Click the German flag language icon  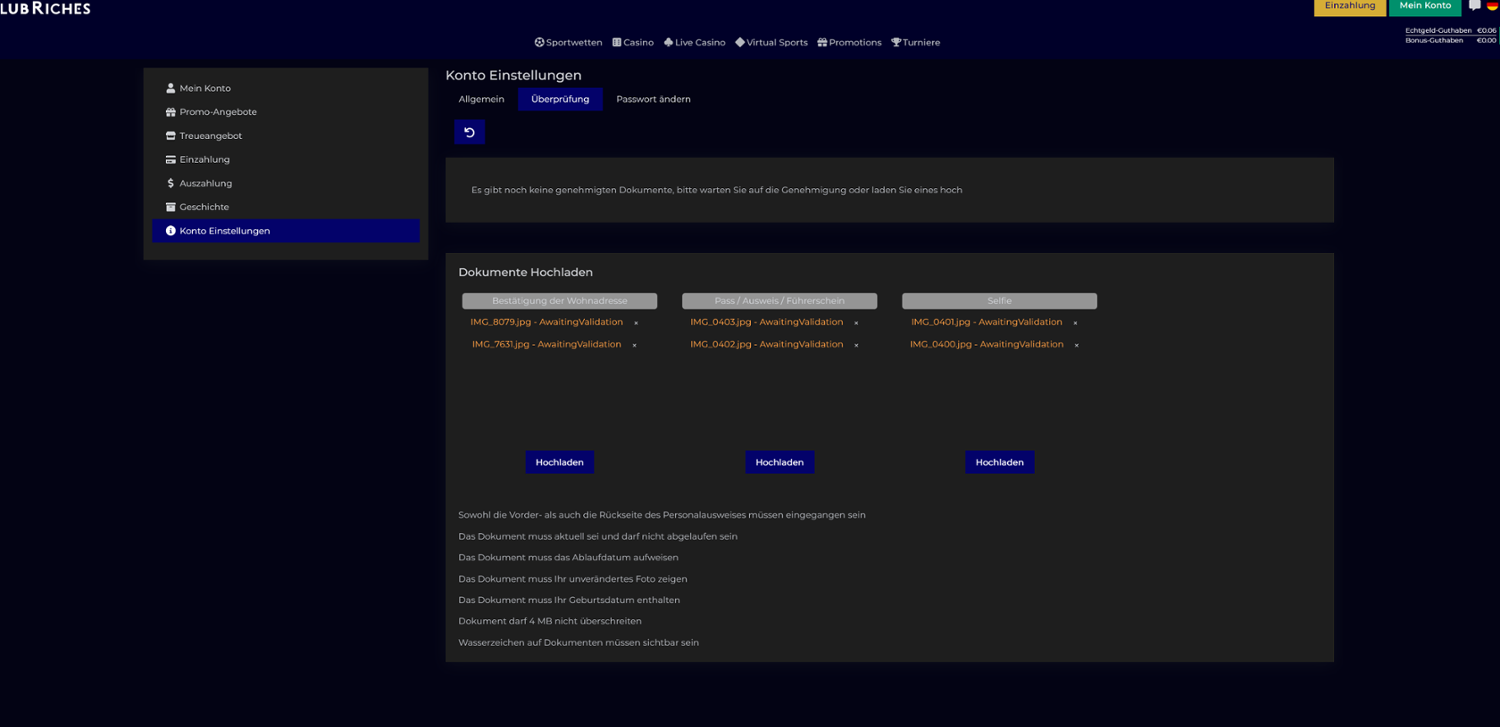click(1492, 6)
